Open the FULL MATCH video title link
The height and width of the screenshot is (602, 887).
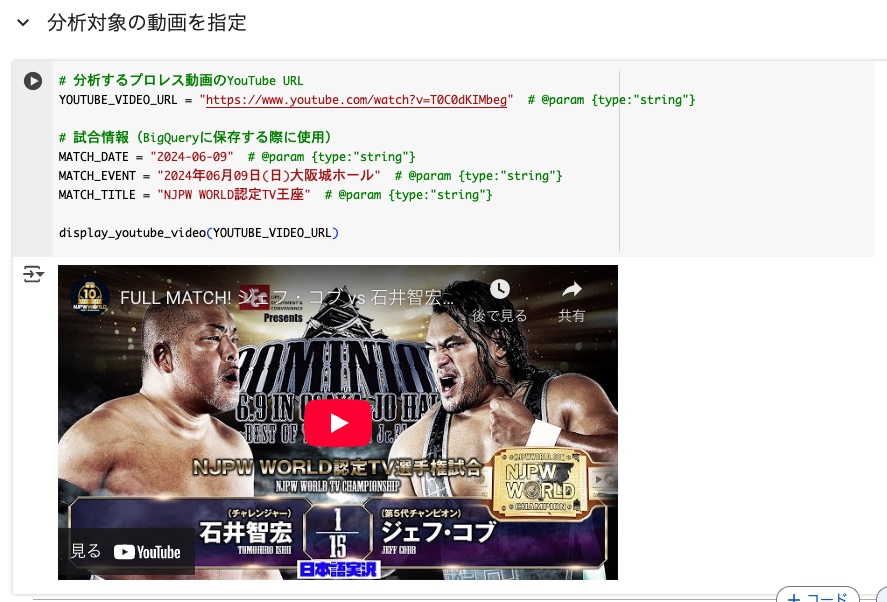287,298
